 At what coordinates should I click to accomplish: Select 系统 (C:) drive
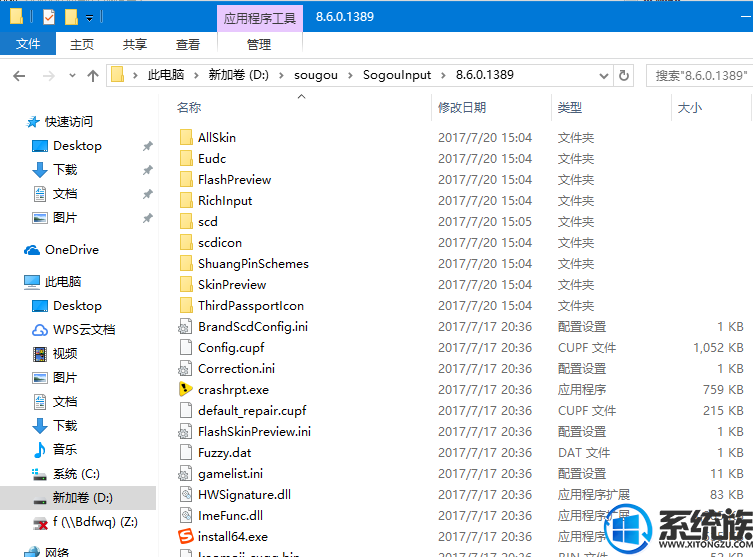(x=76, y=474)
